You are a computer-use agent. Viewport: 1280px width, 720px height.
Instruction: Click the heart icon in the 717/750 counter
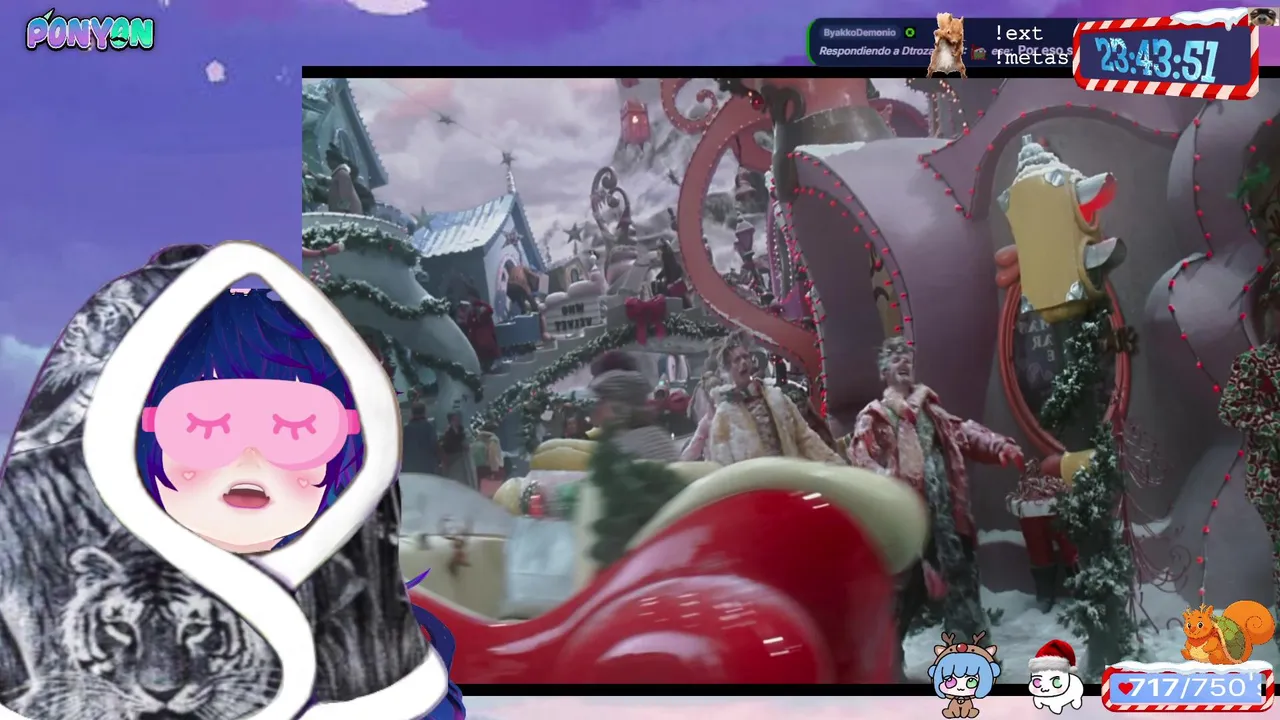point(1125,688)
